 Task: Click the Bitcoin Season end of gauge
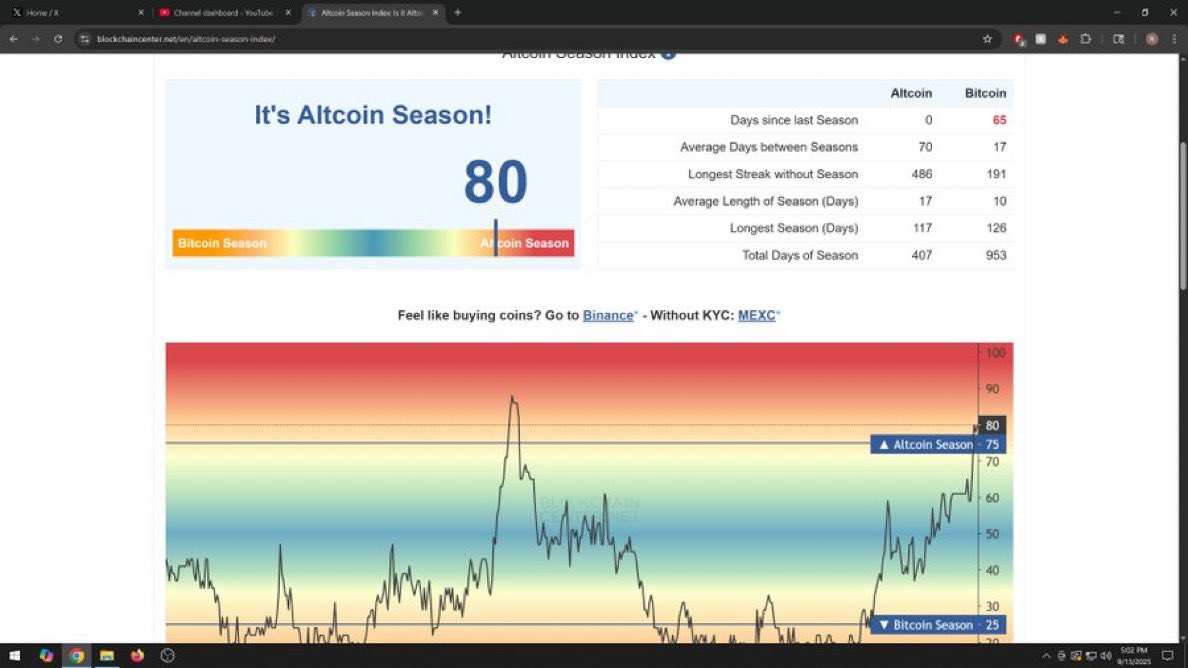coord(222,243)
